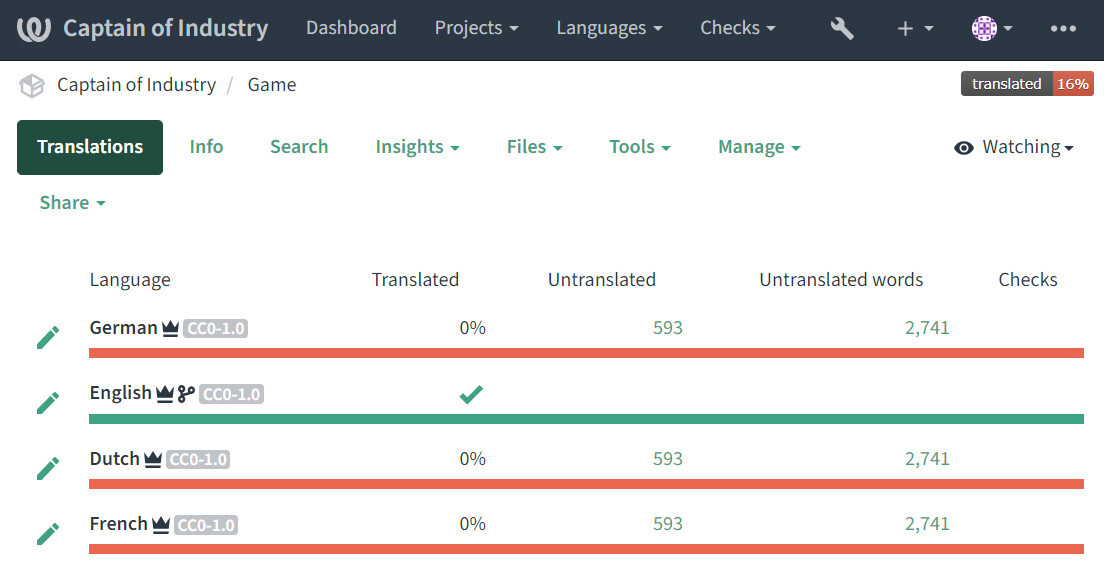Expand the Tools dropdown
Image resolution: width=1104 pixels, height=564 pixels.
click(x=639, y=146)
